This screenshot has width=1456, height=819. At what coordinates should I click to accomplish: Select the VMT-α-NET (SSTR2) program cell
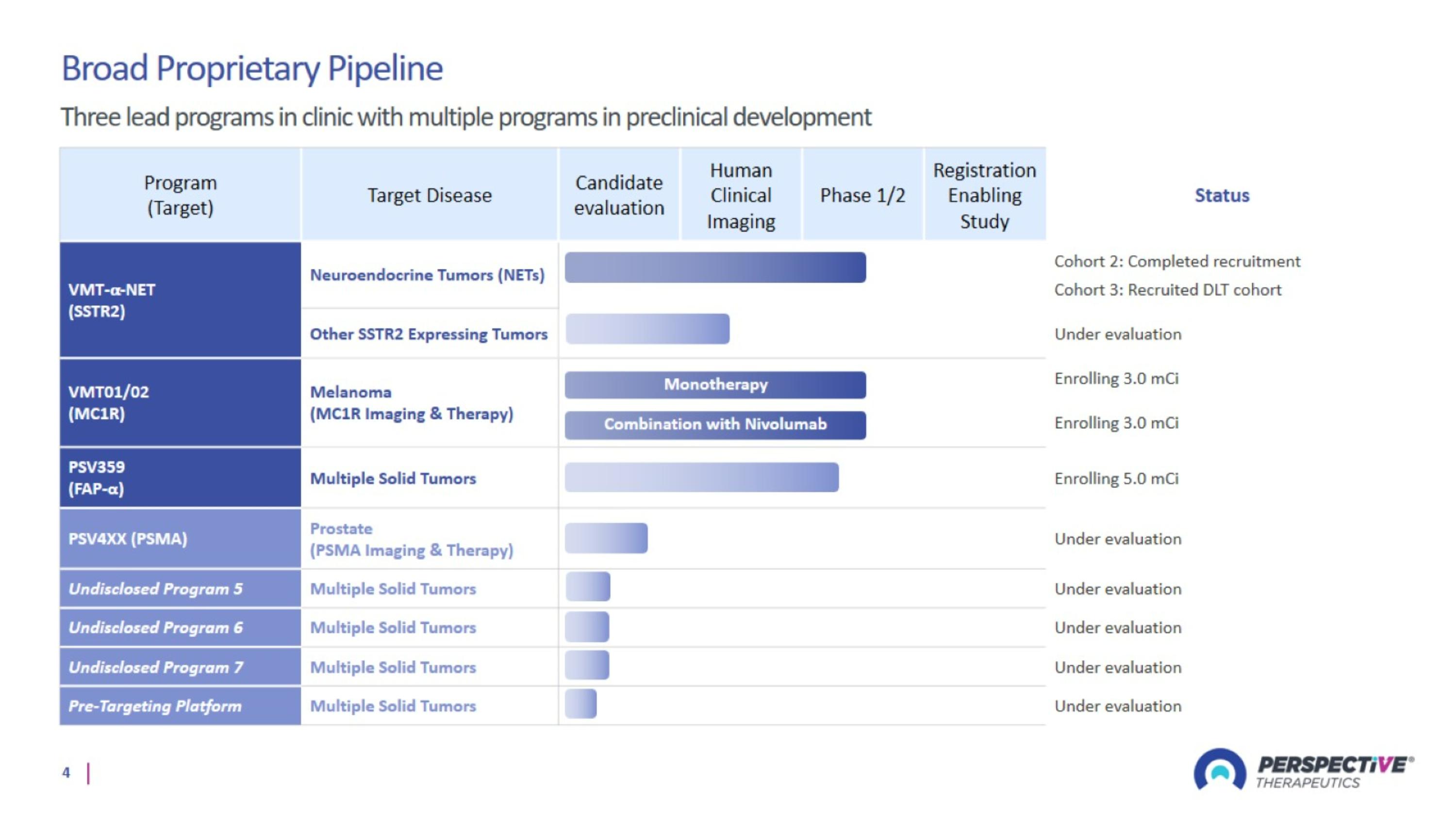pos(180,300)
